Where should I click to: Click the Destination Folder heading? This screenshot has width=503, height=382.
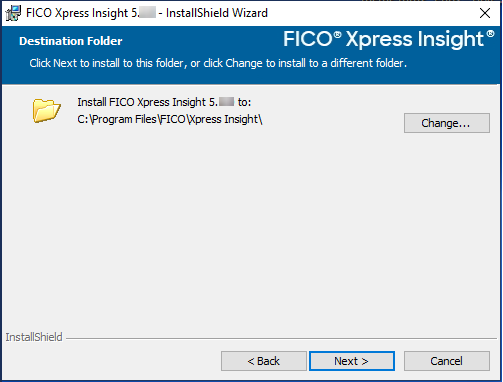pos(71,41)
